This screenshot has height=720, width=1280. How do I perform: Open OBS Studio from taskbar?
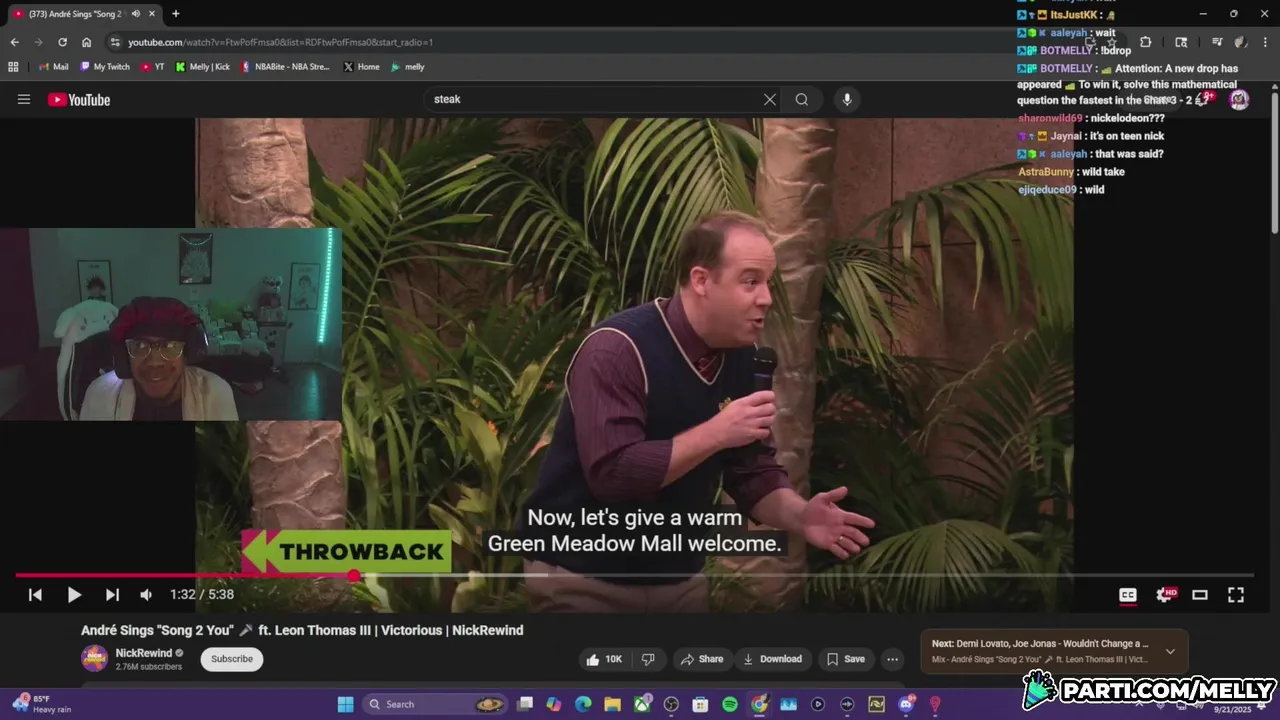click(671, 704)
